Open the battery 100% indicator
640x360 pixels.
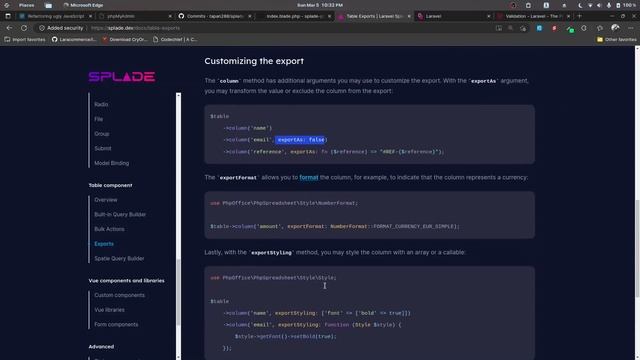pyautogui.click(x=626, y=5)
